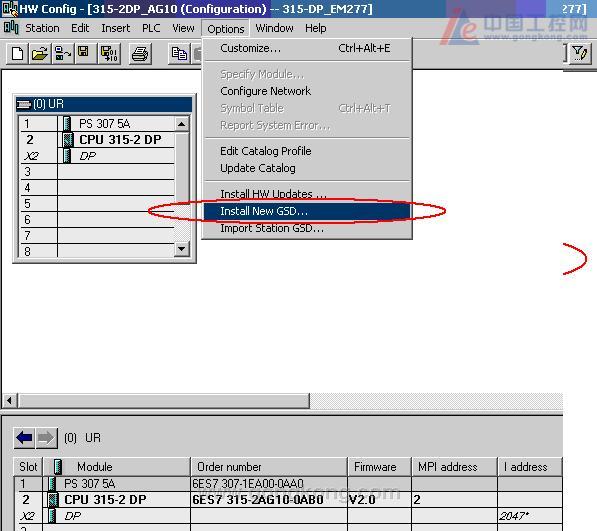Click the document icon left of Station menu
597x531 pixels.
pyautogui.click(x=11, y=28)
